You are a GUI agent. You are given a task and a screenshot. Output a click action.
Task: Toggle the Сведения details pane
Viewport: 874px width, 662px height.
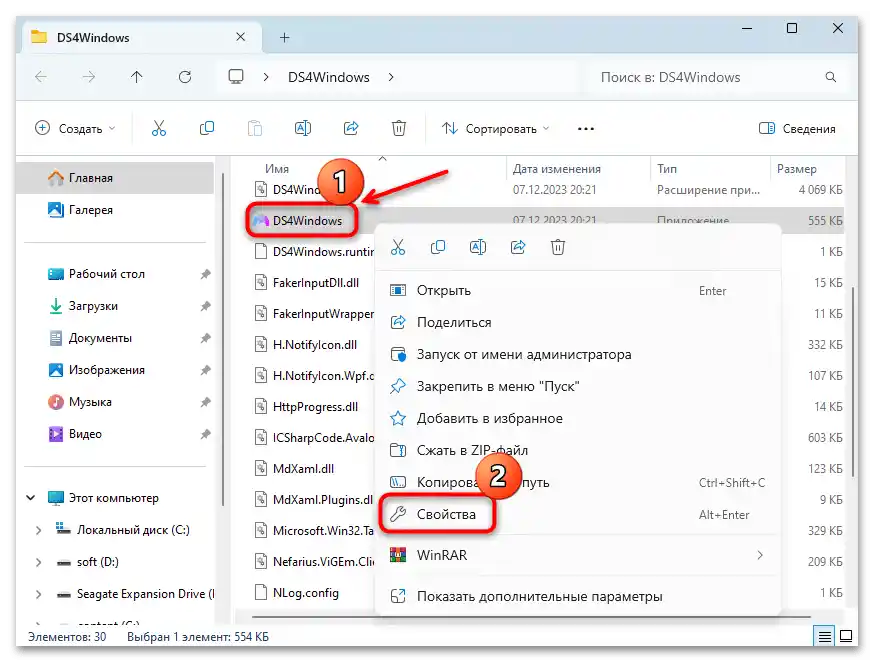coord(797,129)
